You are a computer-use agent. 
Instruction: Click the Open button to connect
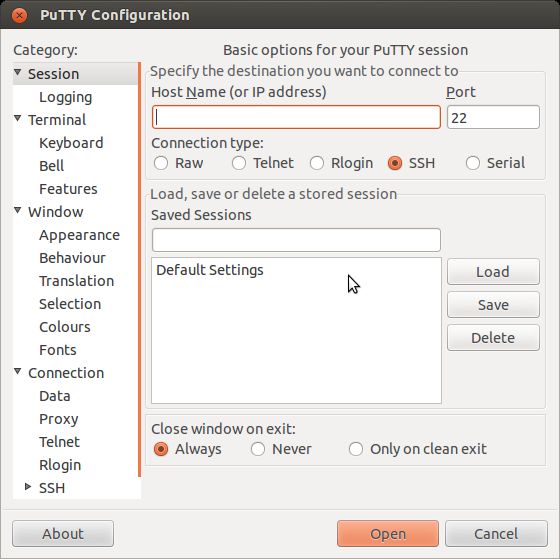click(388, 534)
